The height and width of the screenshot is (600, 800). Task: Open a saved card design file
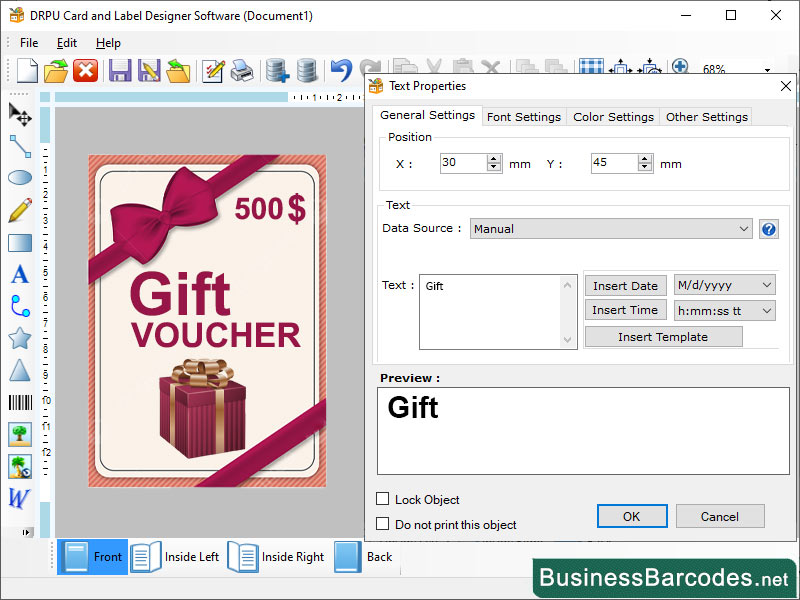(x=56, y=70)
